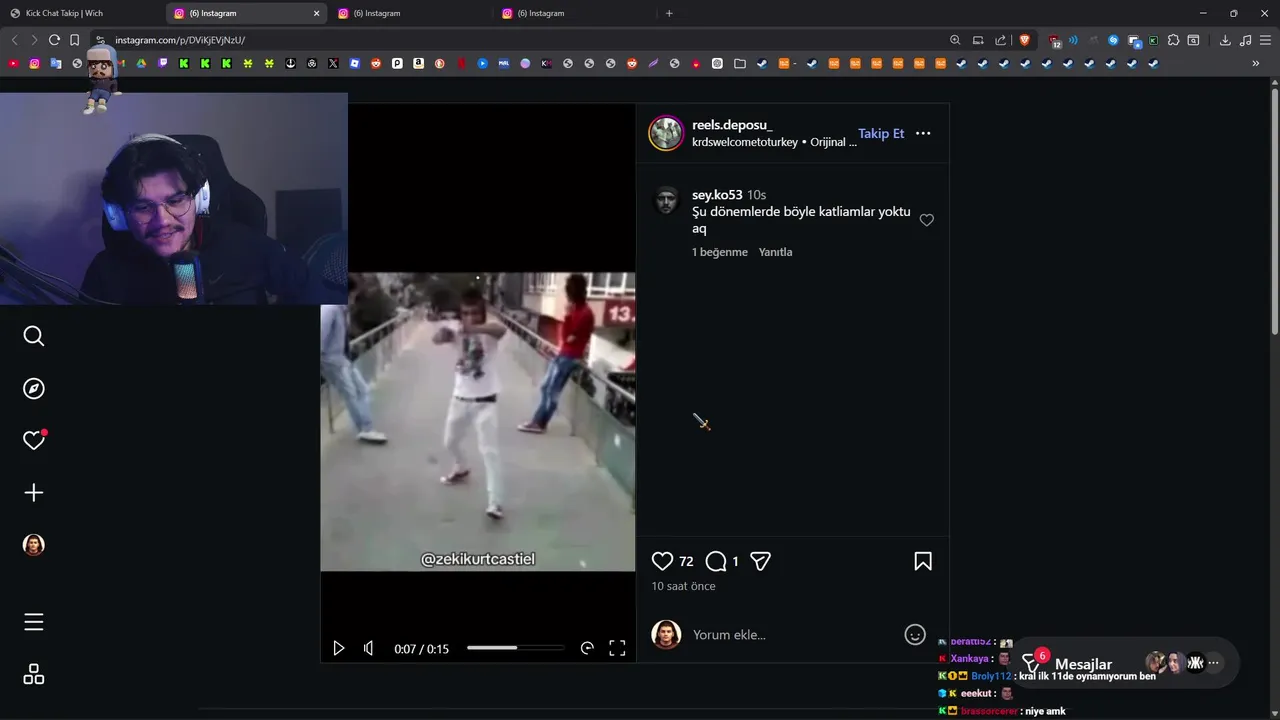Bookmark this page in the browser toolbar
The image size is (1280, 720).
[x=74, y=40]
